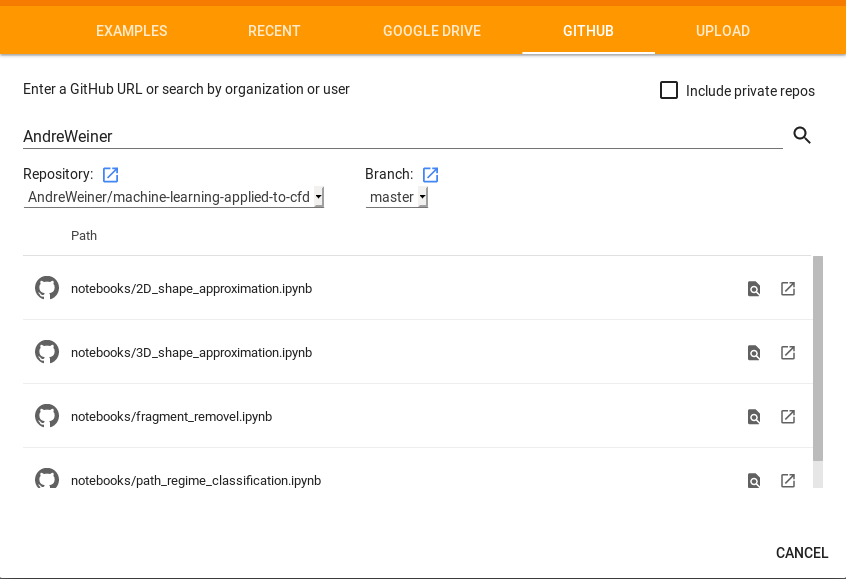Preview 3D_shape_approximation.ipynb with file search icon
846x579 pixels.
tap(754, 352)
